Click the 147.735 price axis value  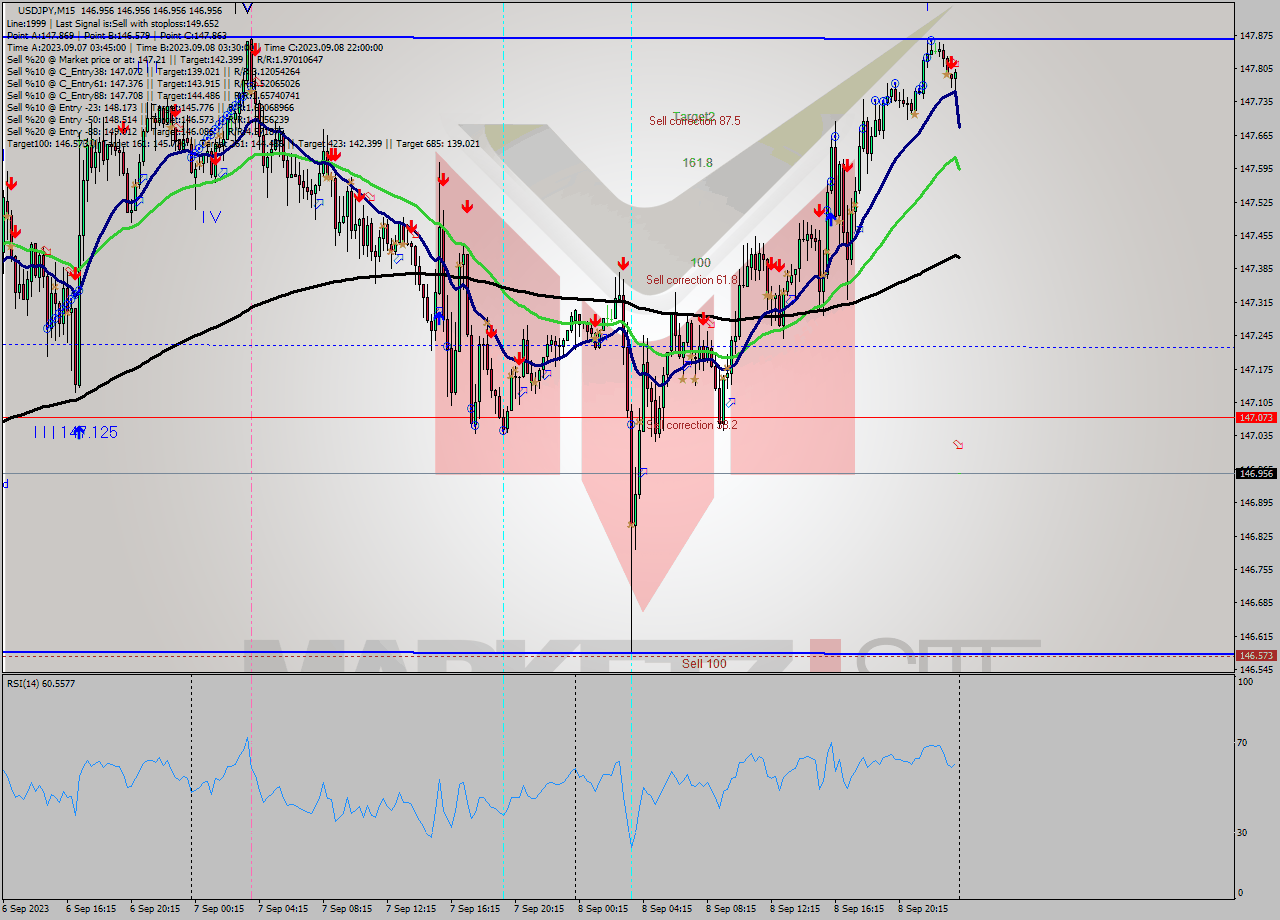(1256, 102)
